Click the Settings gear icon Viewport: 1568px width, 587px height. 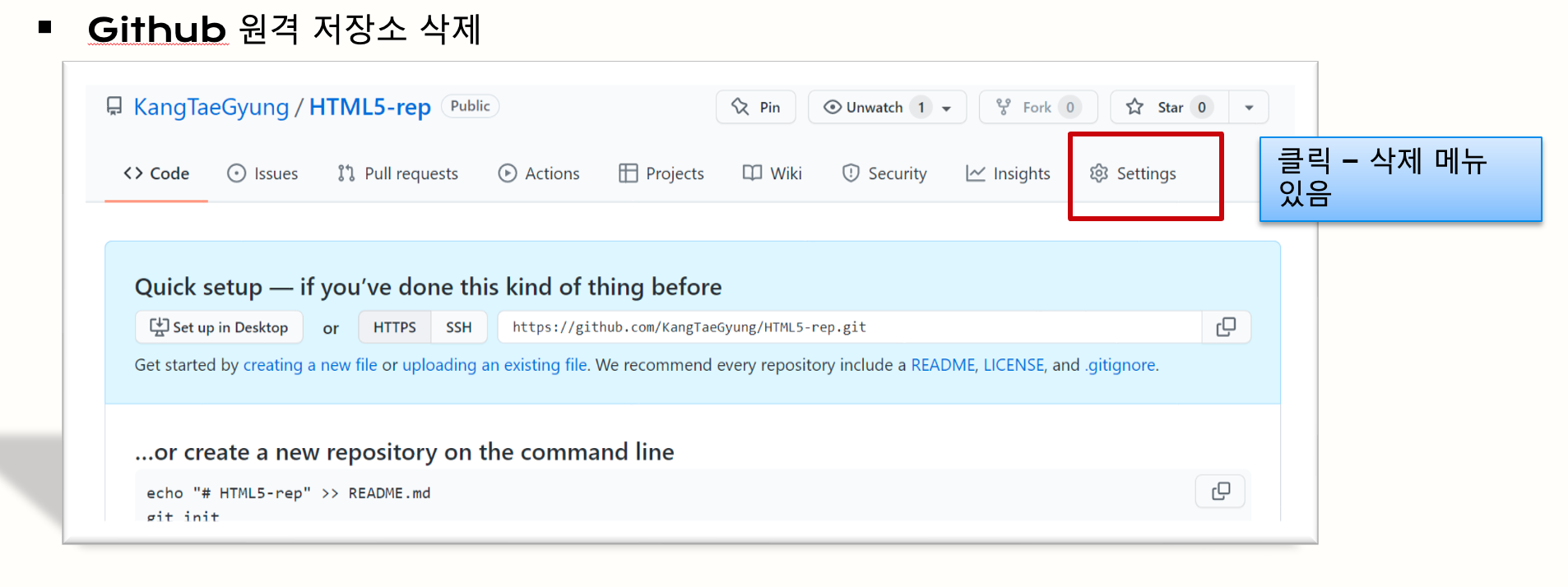(1099, 173)
